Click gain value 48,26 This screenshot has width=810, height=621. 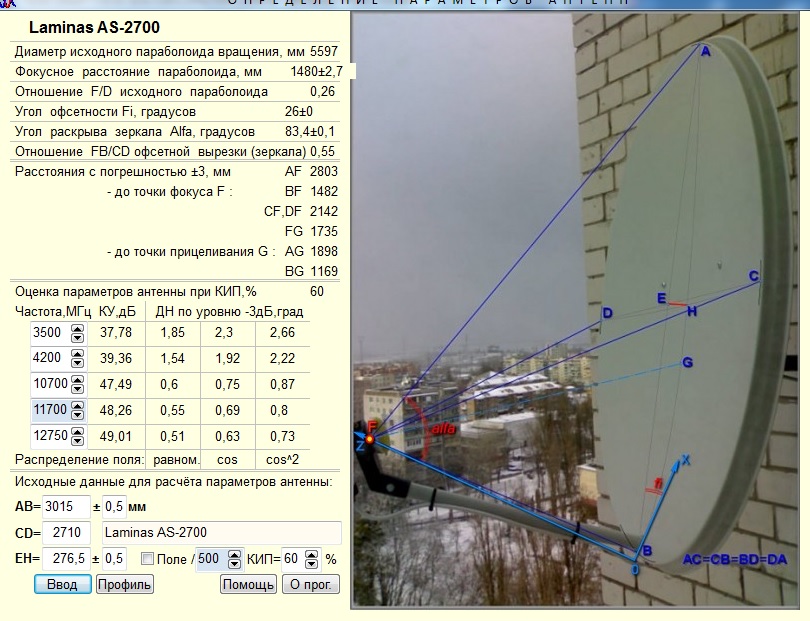[116, 411]
